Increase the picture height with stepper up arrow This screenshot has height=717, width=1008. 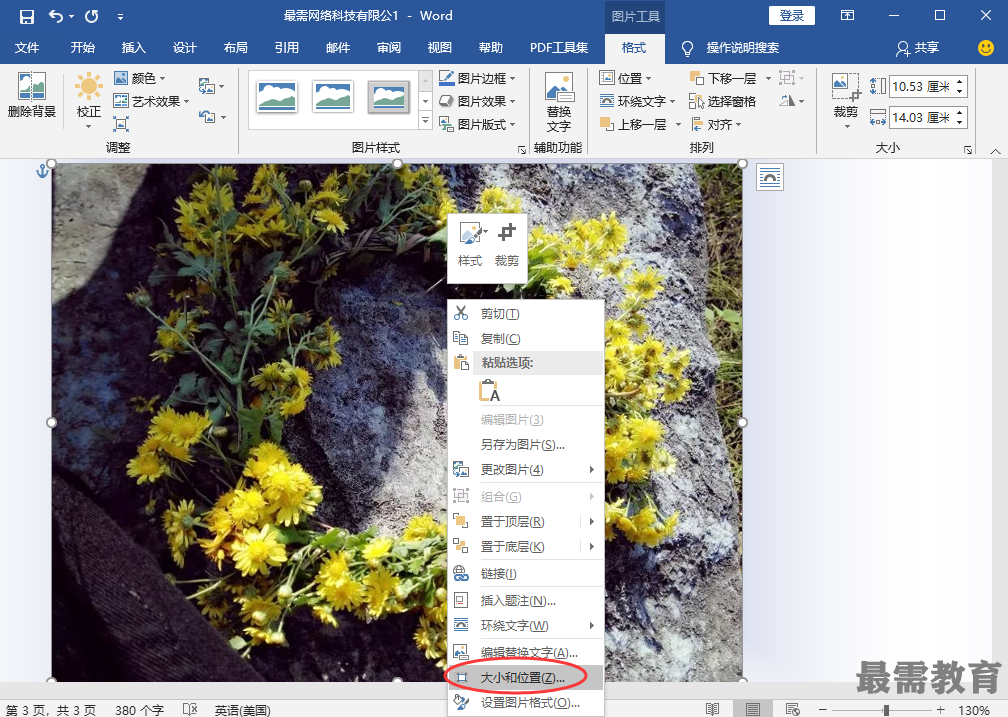tap(960, 82)
